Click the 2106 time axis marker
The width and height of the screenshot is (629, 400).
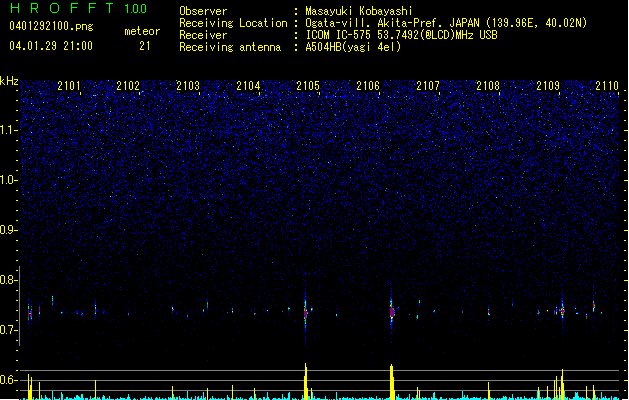pyautogui.click(x=368, y=86)
